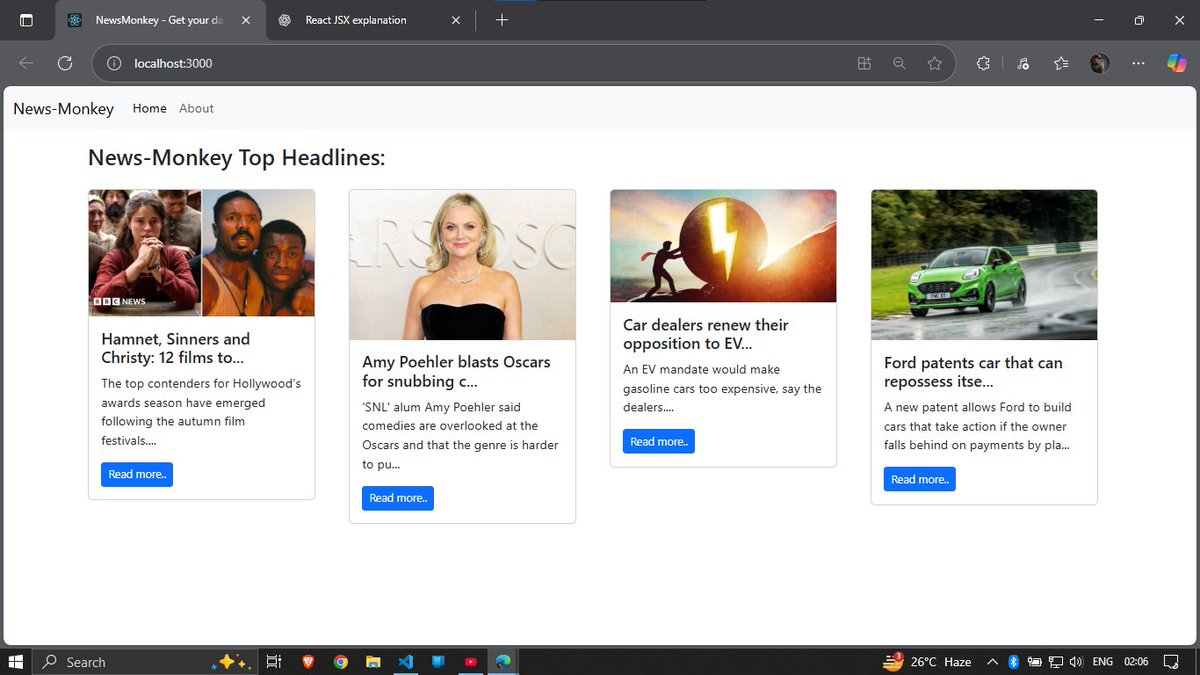Click the Amy Poehler photo thumbnail
Viewport: 1200px width, 675px height.
463,265
